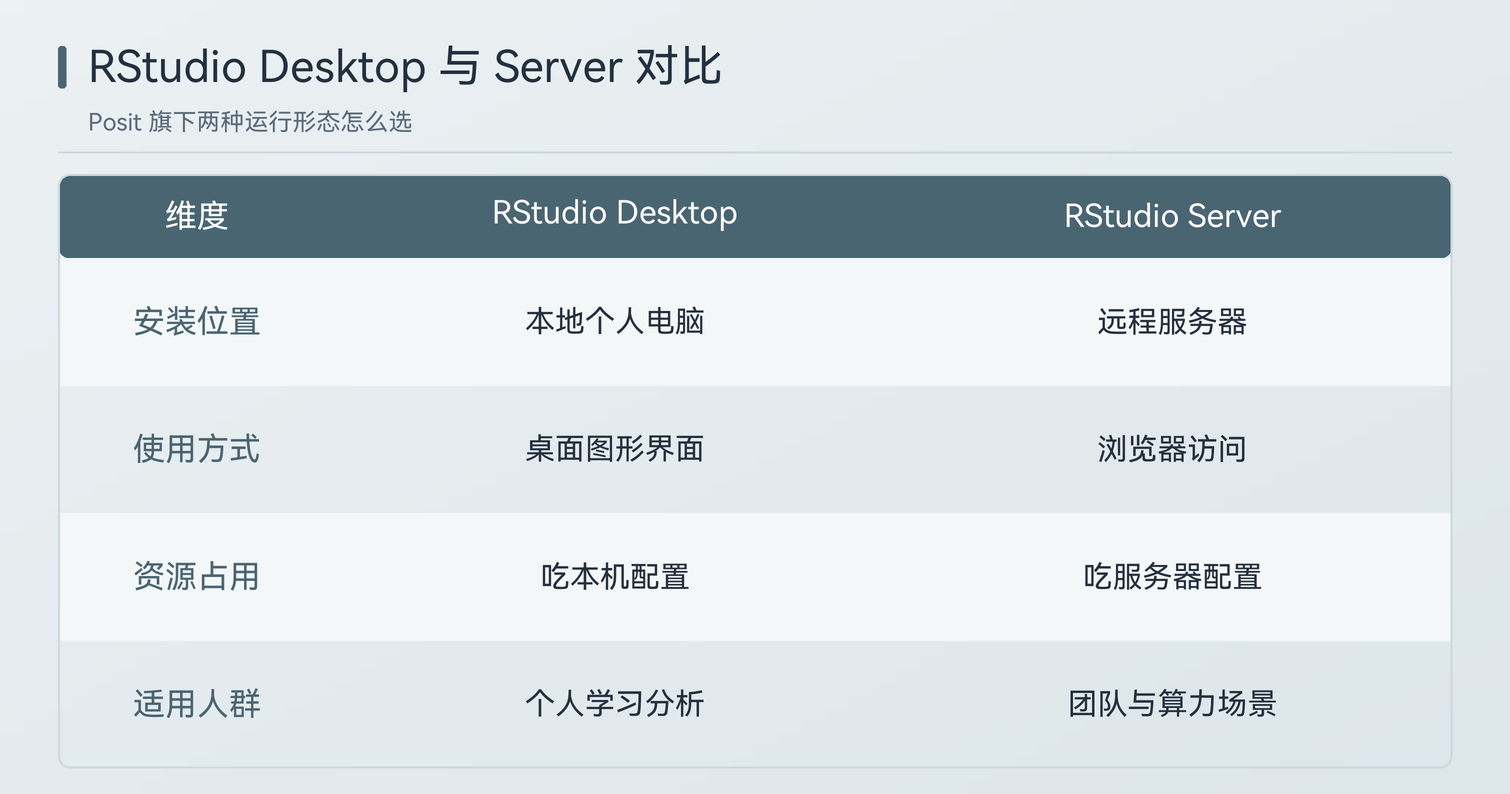This screenshot has height=794, width=1510.
Task: Click the "适用人群" row label
Action: (x=197, y=704)
